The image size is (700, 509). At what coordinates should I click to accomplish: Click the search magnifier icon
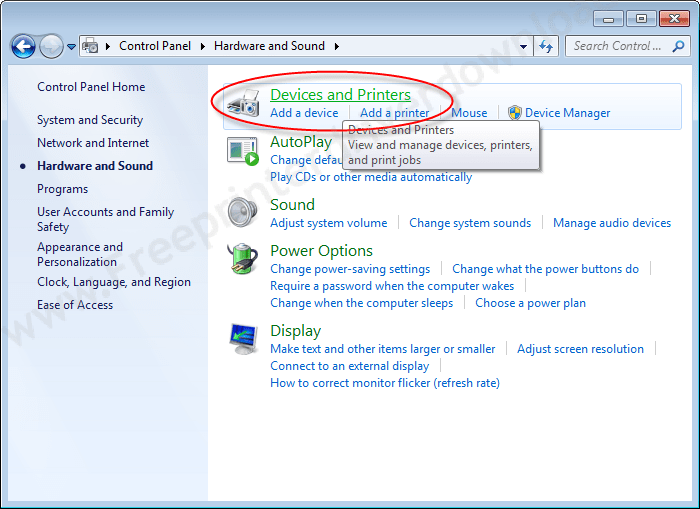click(679, 46)
